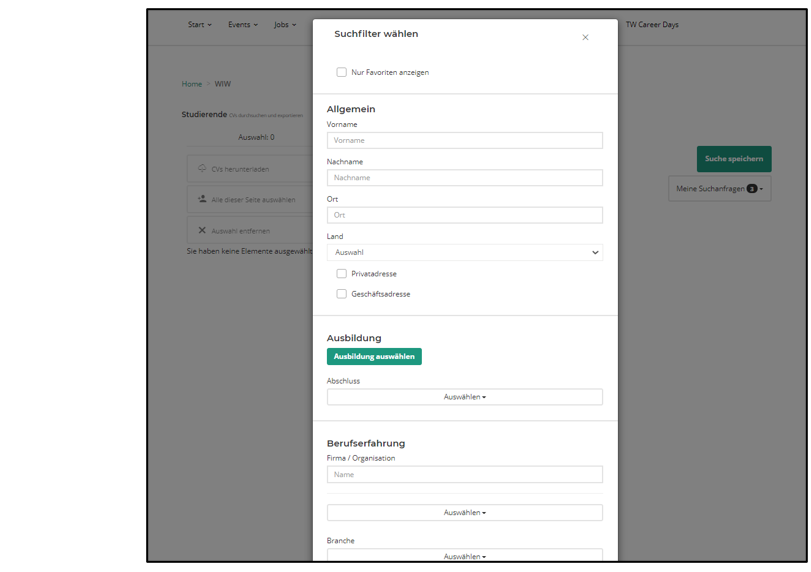Click the Ausbildung auswählen button
This screenshot has height=572, width=811.
[374, 356]
